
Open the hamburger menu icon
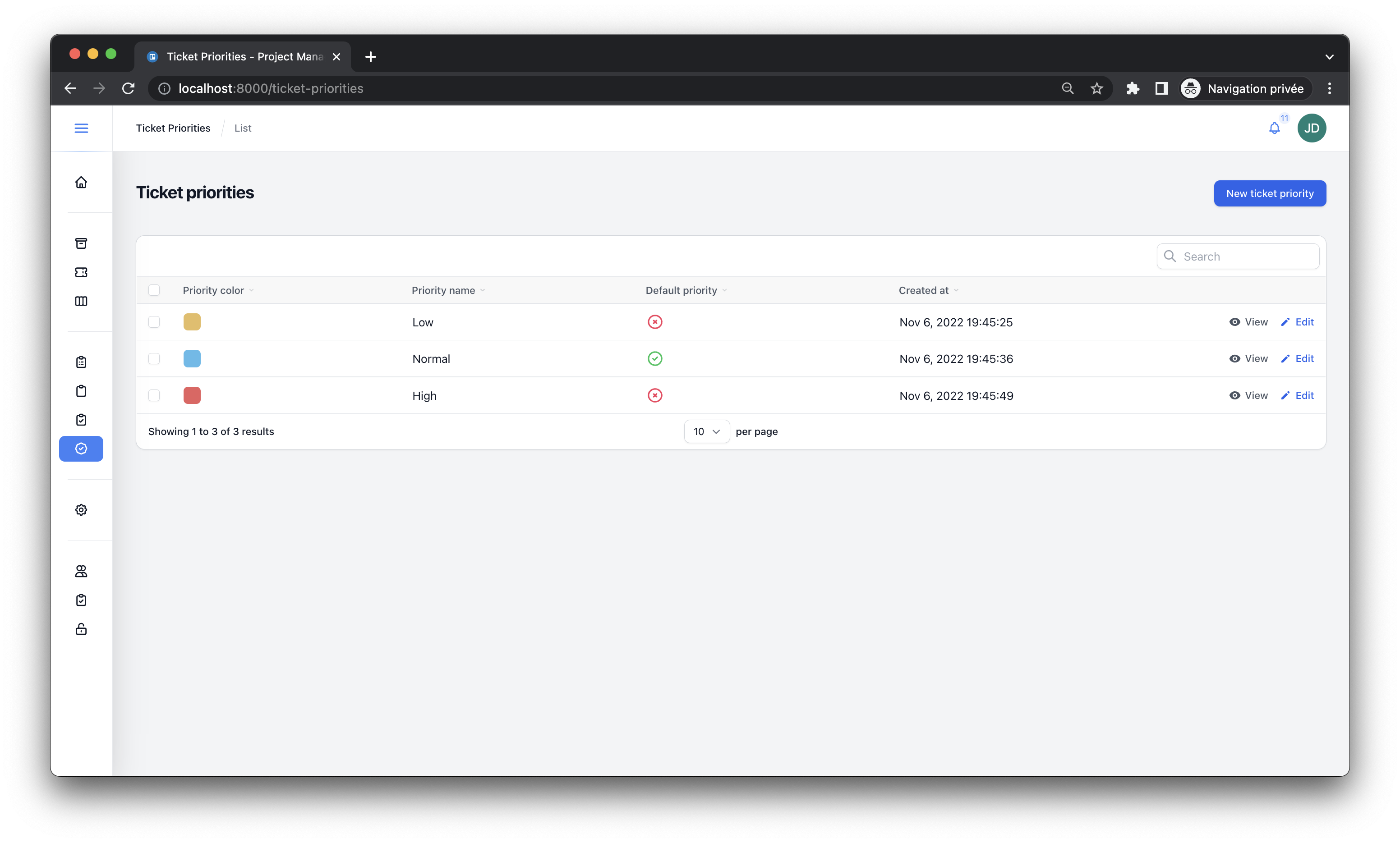click(x=81, y=128)
